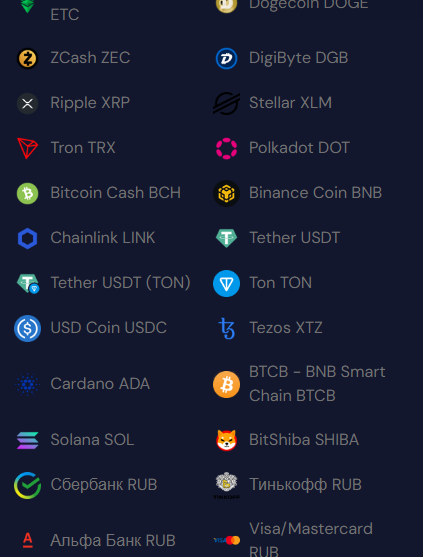Select the Ripple XRP icon
The height and width of the screenshot is (558, 423).
[x=27, y=103]
